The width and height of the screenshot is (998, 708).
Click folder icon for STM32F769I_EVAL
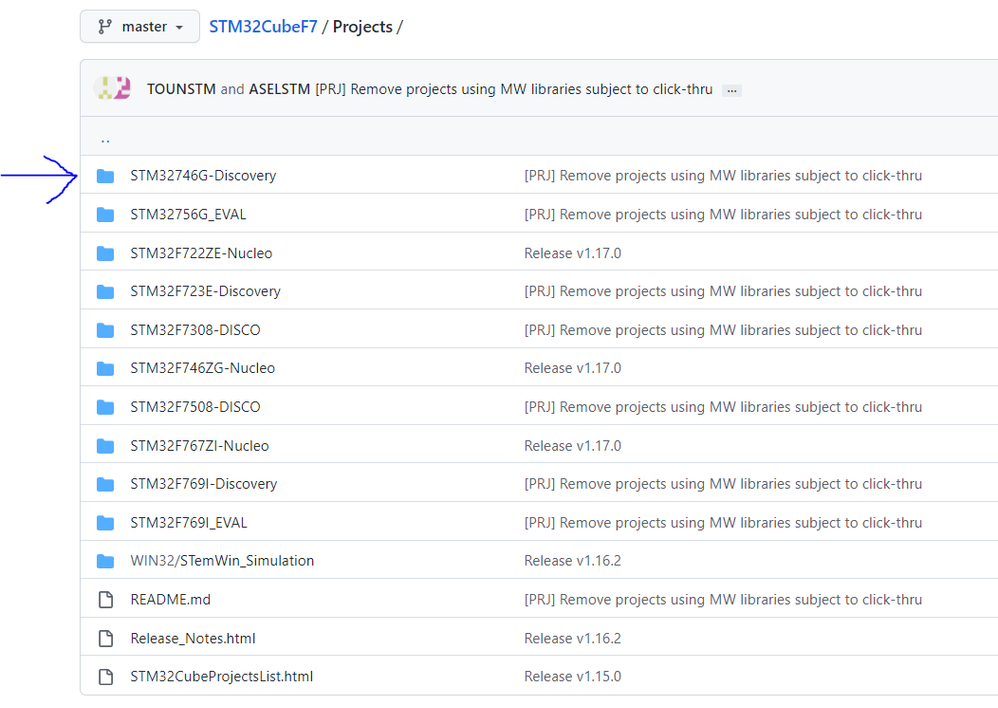point(105,523)
